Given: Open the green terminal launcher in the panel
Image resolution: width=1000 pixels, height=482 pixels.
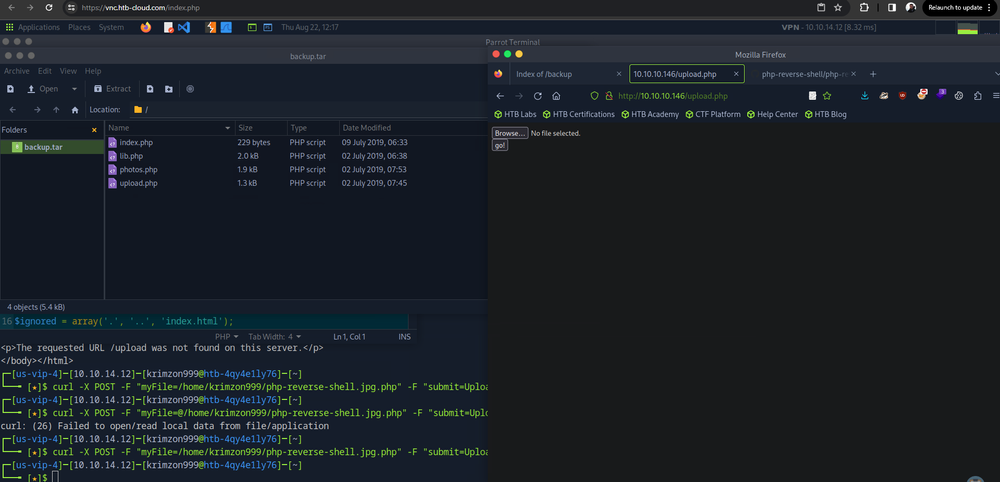Looking at the screenshot, I should (x=253, y=27).
